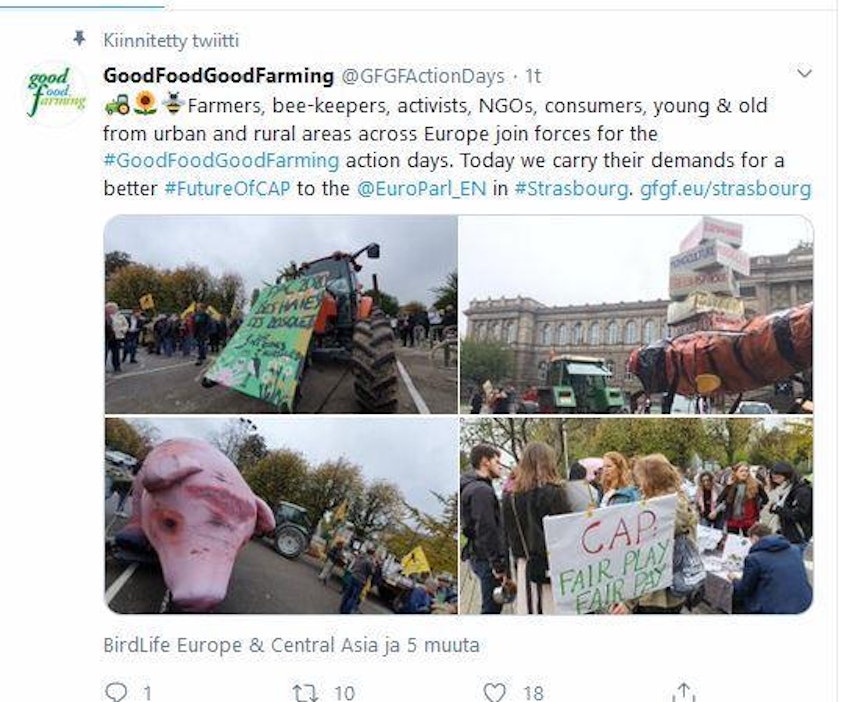The height and width of the screenshot is (702, 841).
Task: Reply to the GoodFoodGoodFarming tweet
Action: coord(115,692)
